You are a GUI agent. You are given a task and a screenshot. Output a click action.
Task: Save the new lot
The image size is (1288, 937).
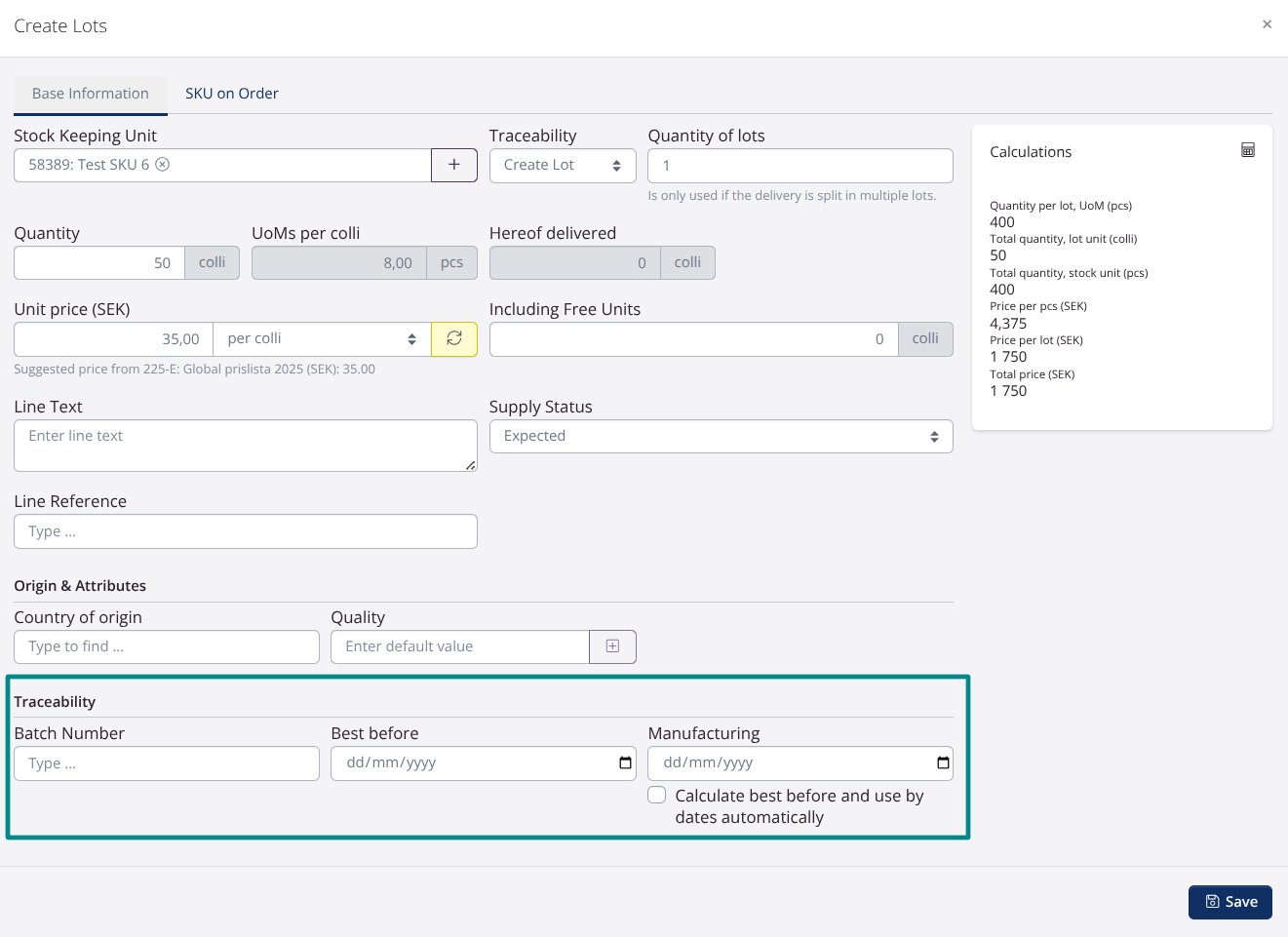tap(1229, 902)
